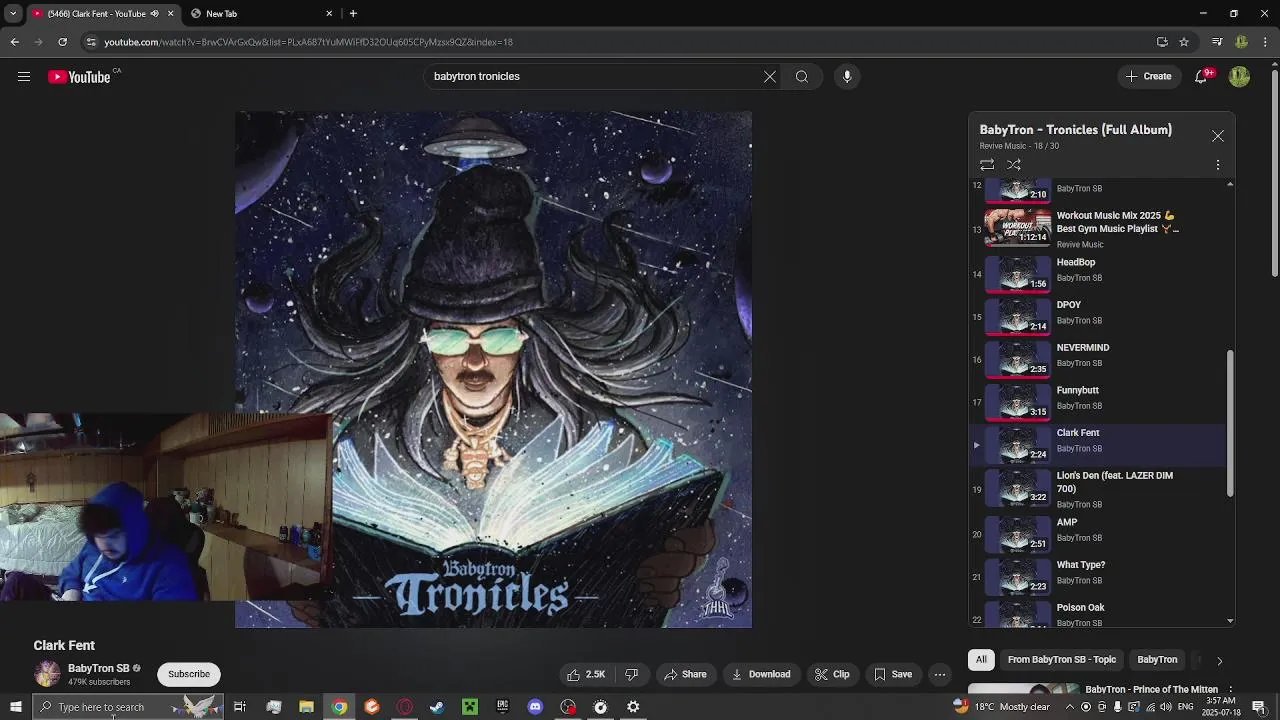The image size is (1280, 720).
Task: Open Steam from taskbar
Action: pos(437,707)
